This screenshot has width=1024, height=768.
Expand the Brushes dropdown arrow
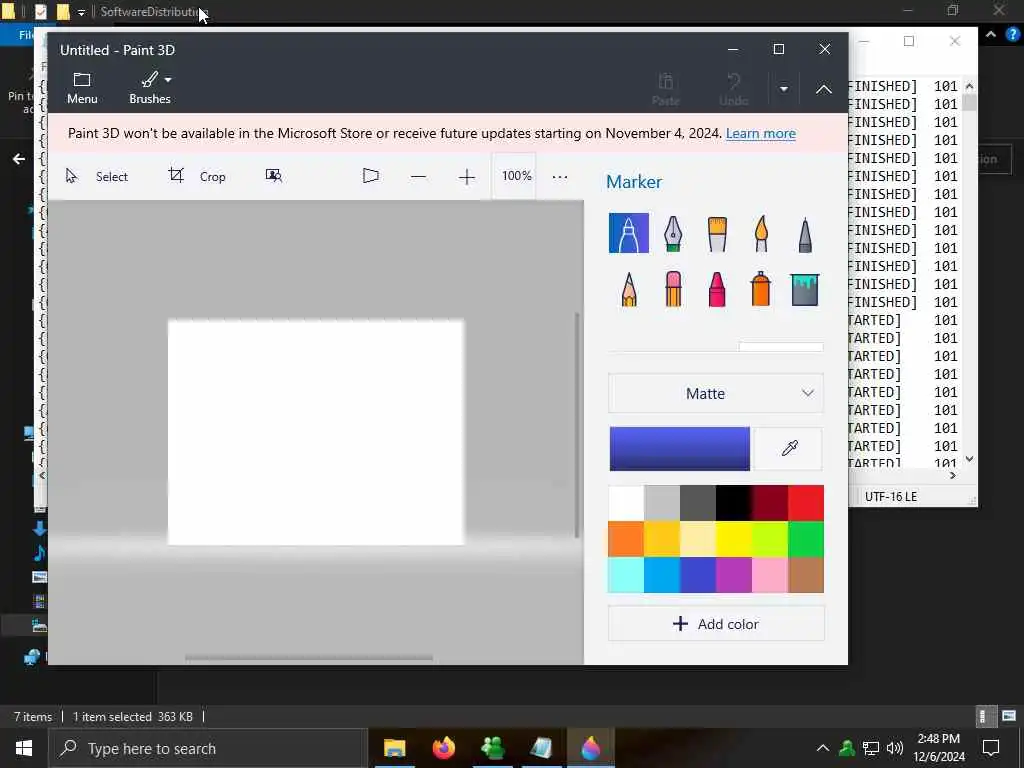tap(168, 80)
